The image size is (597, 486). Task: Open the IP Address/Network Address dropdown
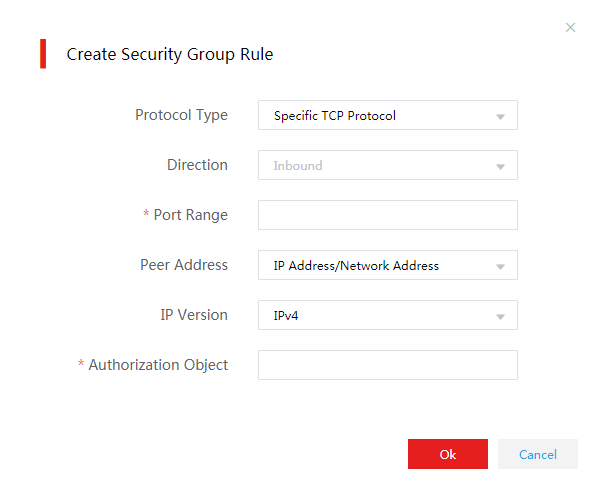pyautogui.click(x=388, y=265)
